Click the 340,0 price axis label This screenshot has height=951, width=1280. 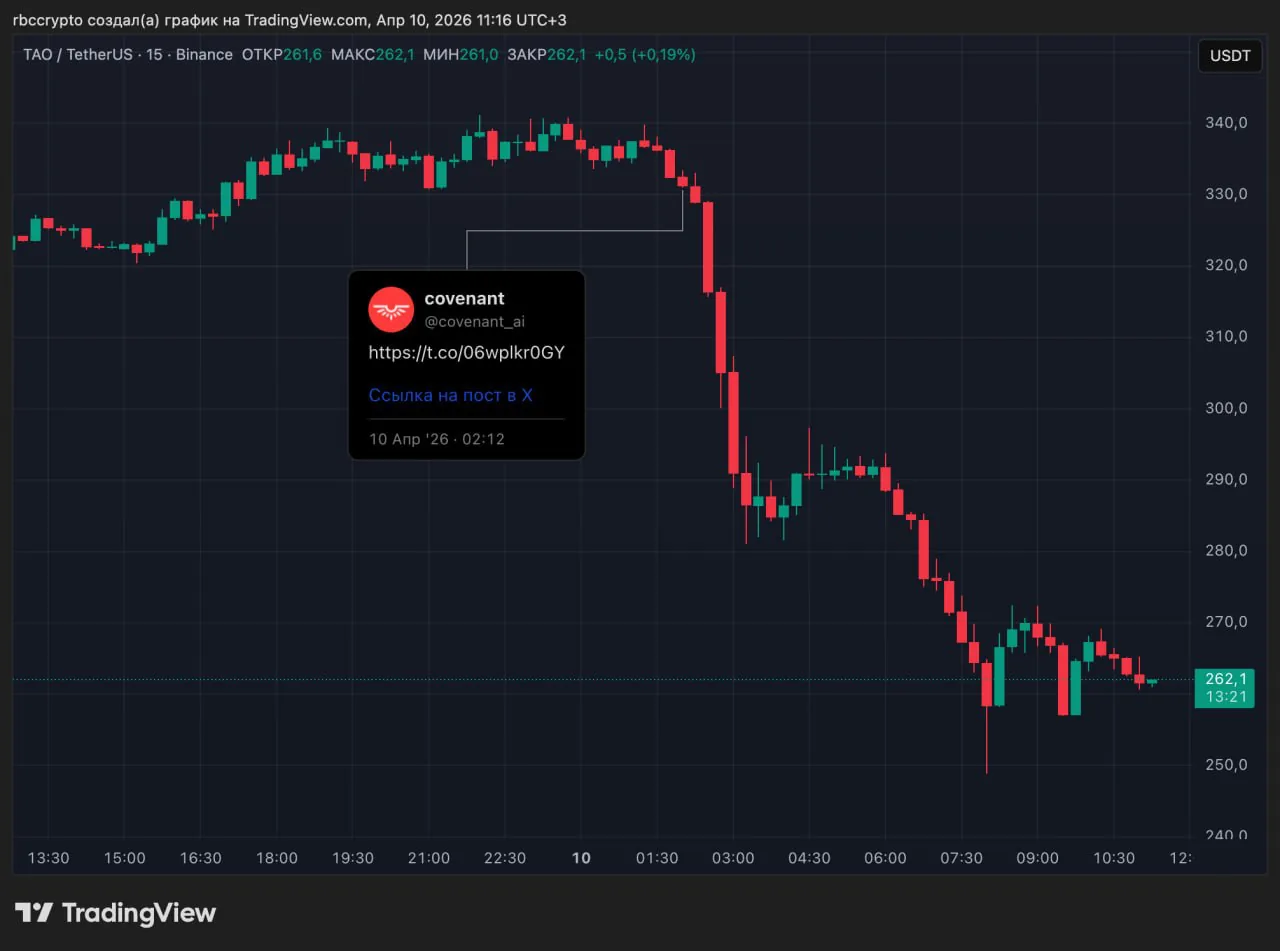coord(1224,123)
